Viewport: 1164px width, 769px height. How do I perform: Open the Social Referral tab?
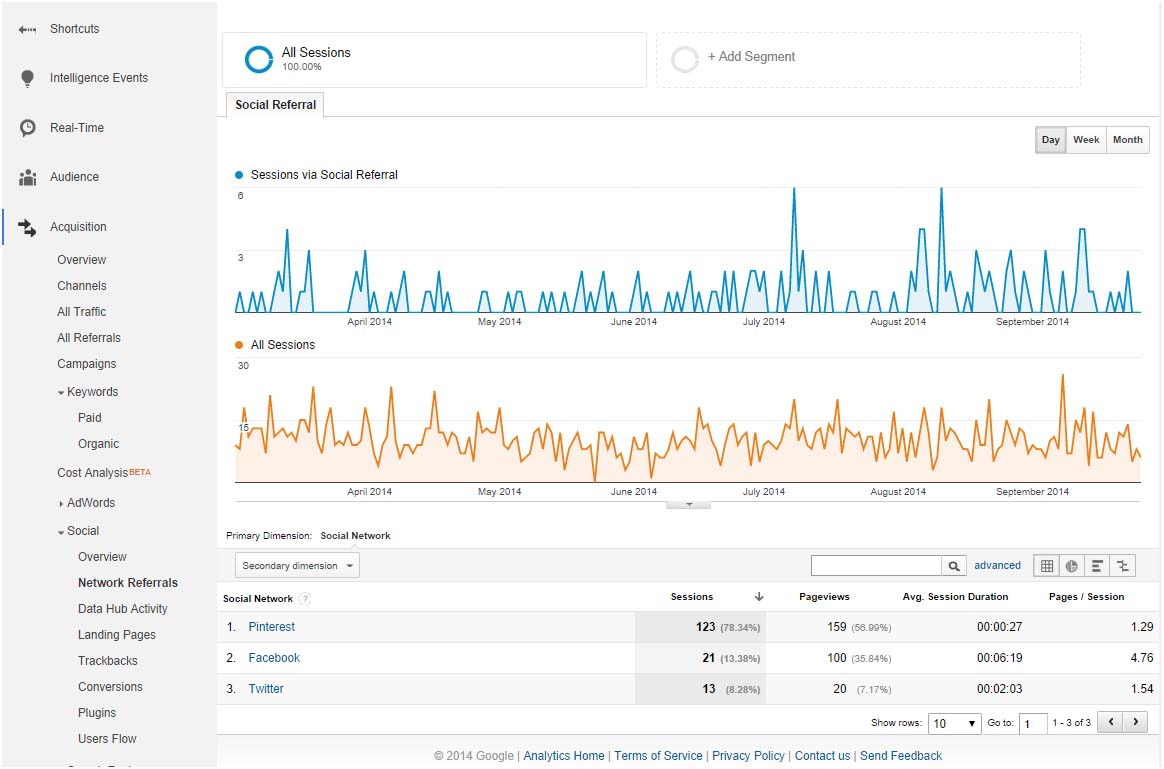[275, 105]
